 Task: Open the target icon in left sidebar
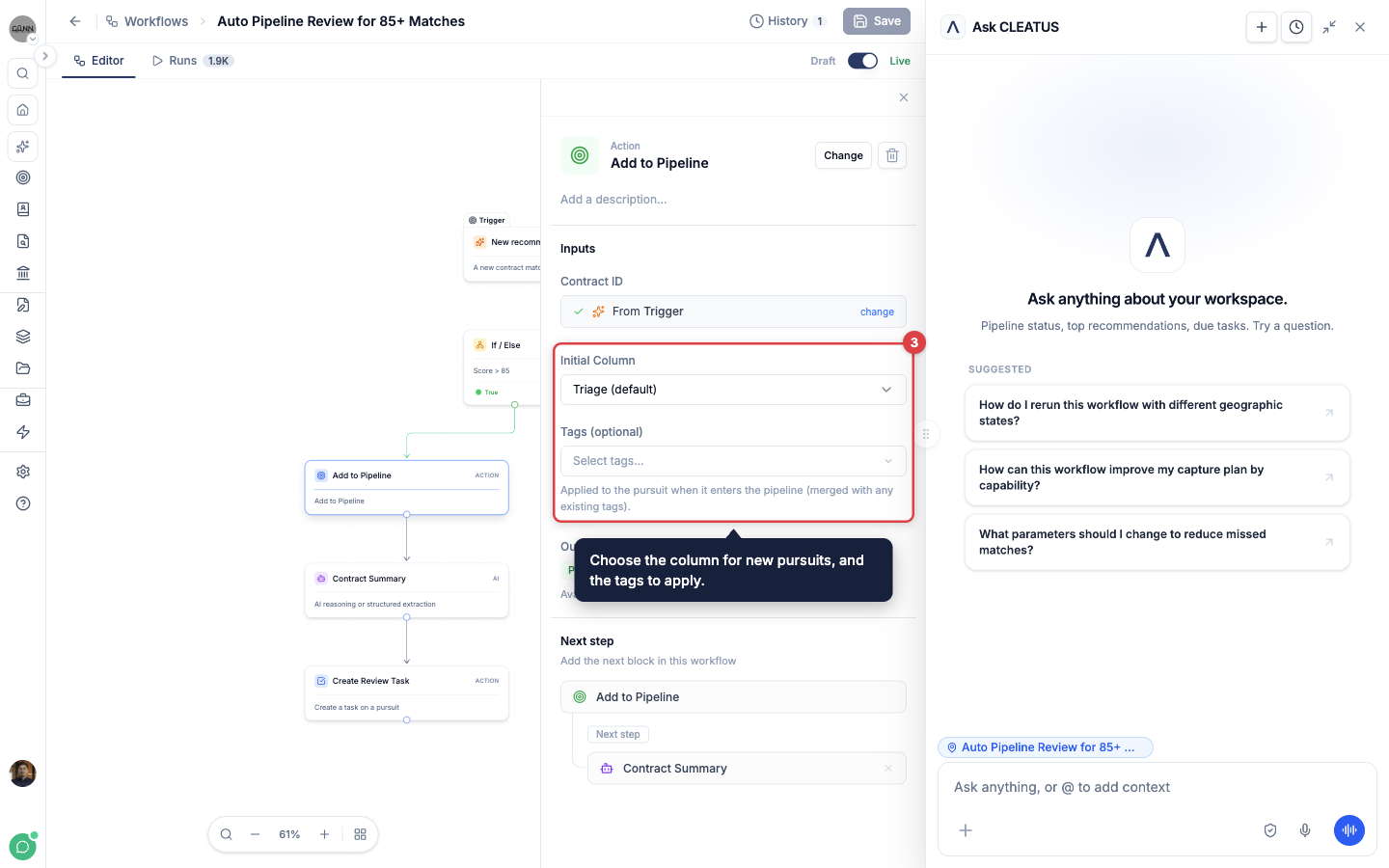[23, 177]
